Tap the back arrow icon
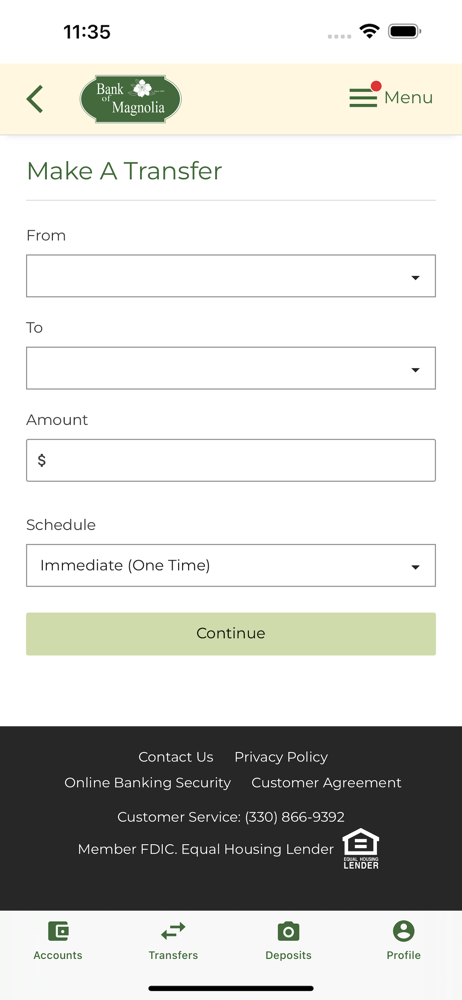 (x=34, y=99)
